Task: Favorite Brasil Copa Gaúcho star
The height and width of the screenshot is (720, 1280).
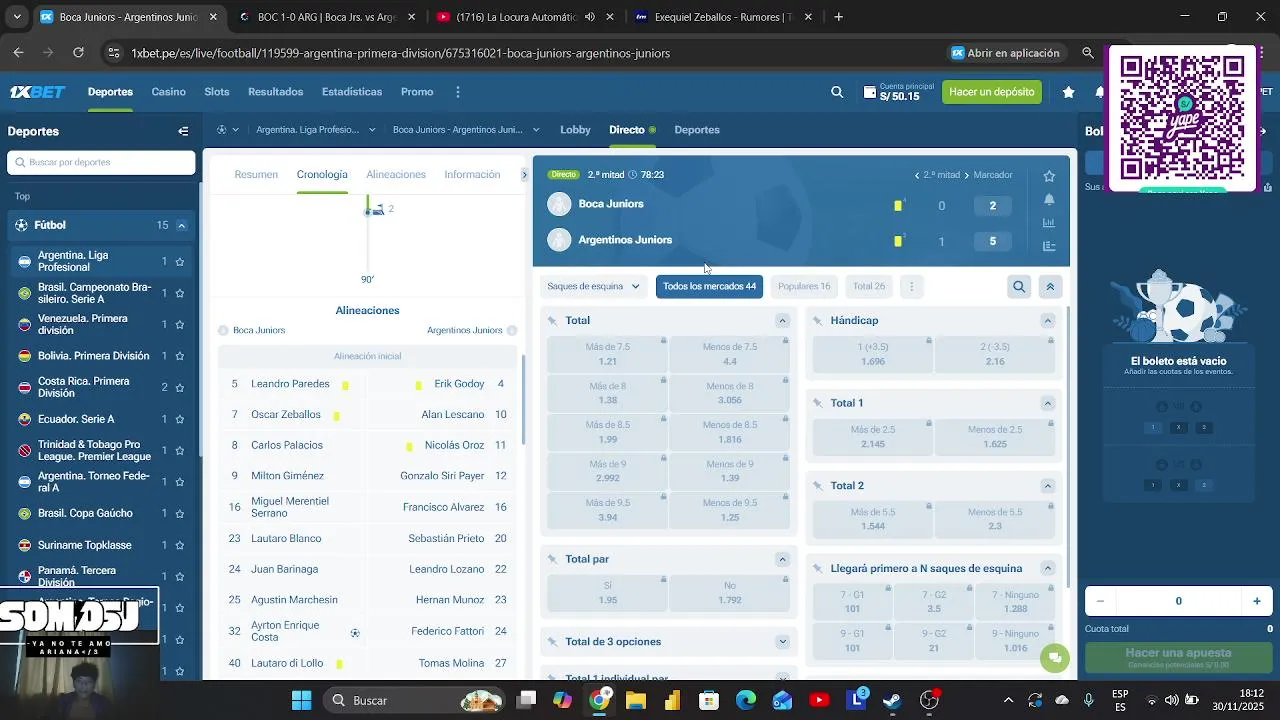Action: tap(180, 514)
